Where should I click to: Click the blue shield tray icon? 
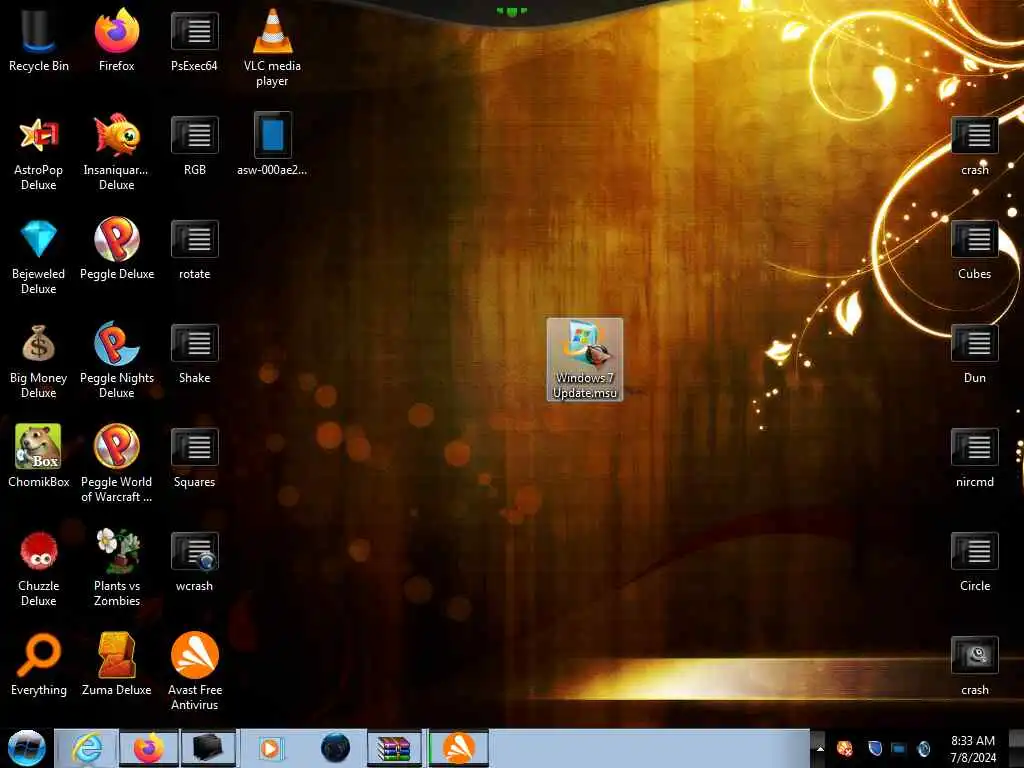[x=875, y=748]
